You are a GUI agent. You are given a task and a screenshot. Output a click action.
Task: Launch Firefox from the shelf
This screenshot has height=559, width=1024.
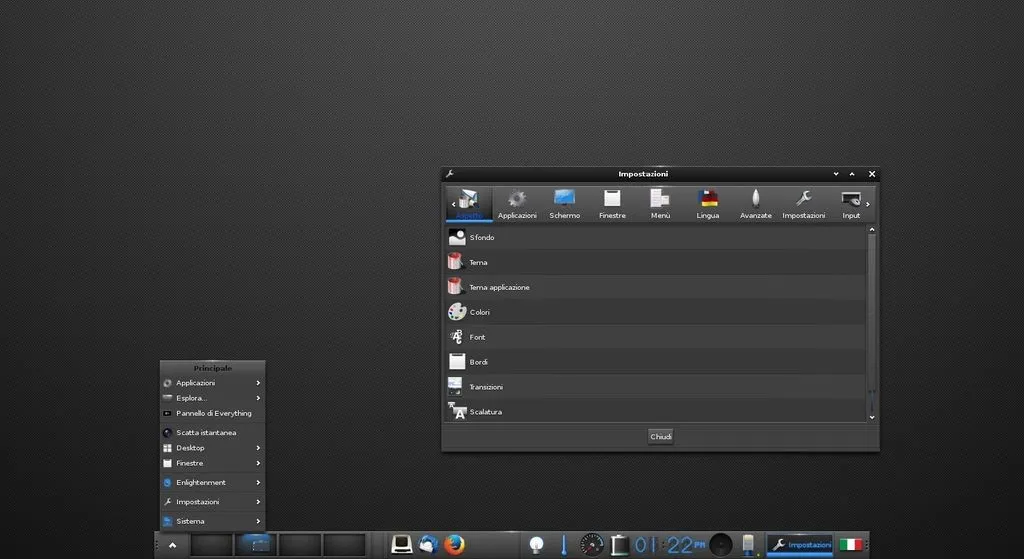click(x=455, y=545)
